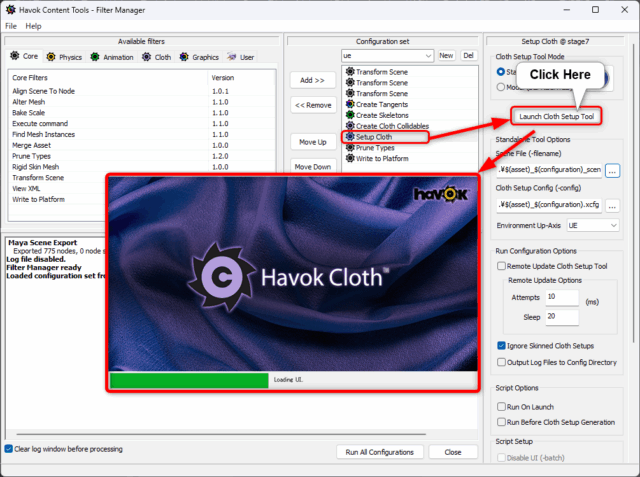
Task: Switch to the Physics filters tab
Action: coord(65,57)
